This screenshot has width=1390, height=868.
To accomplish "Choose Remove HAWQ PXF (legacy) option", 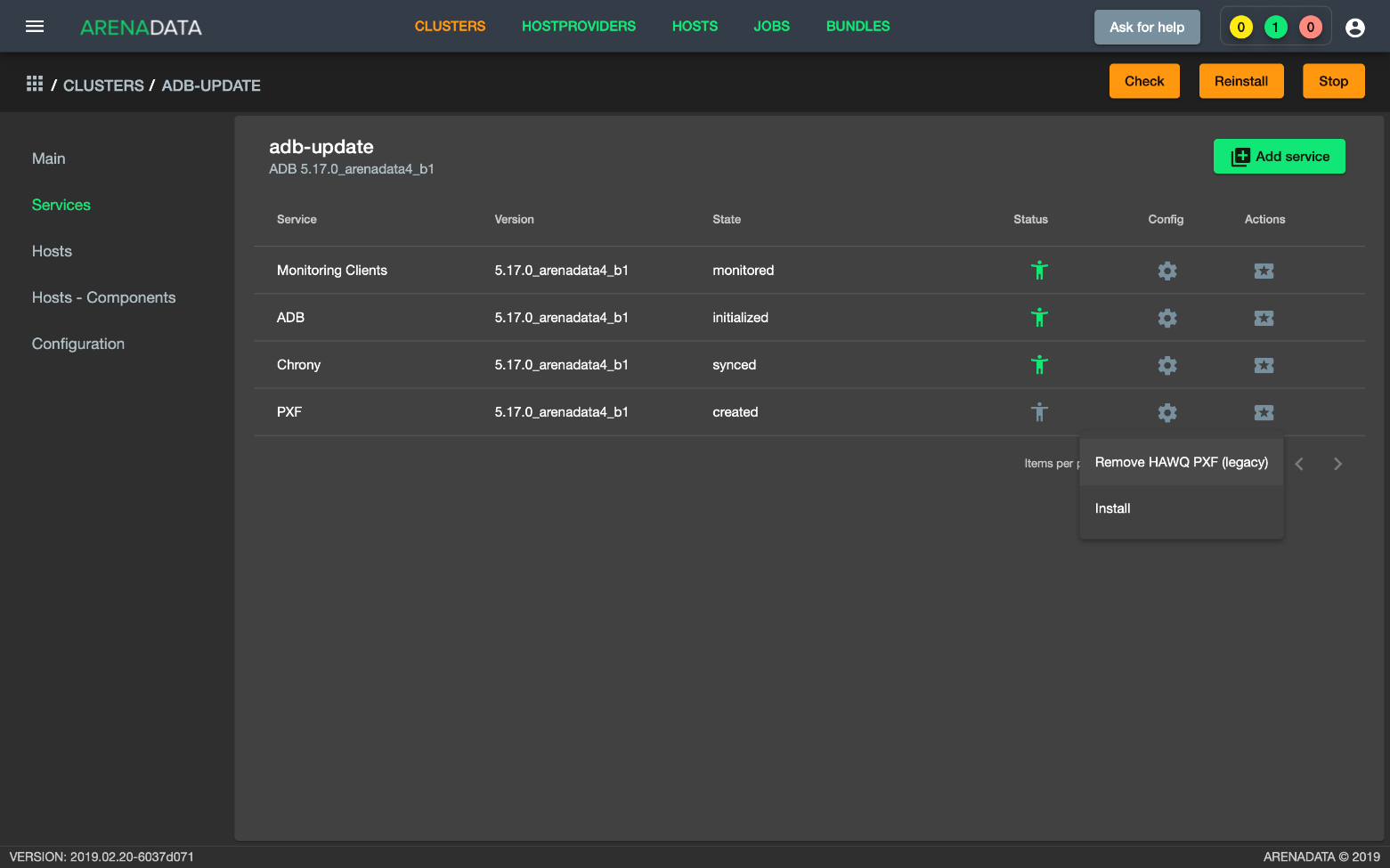I will click(x=1181, y=462).
